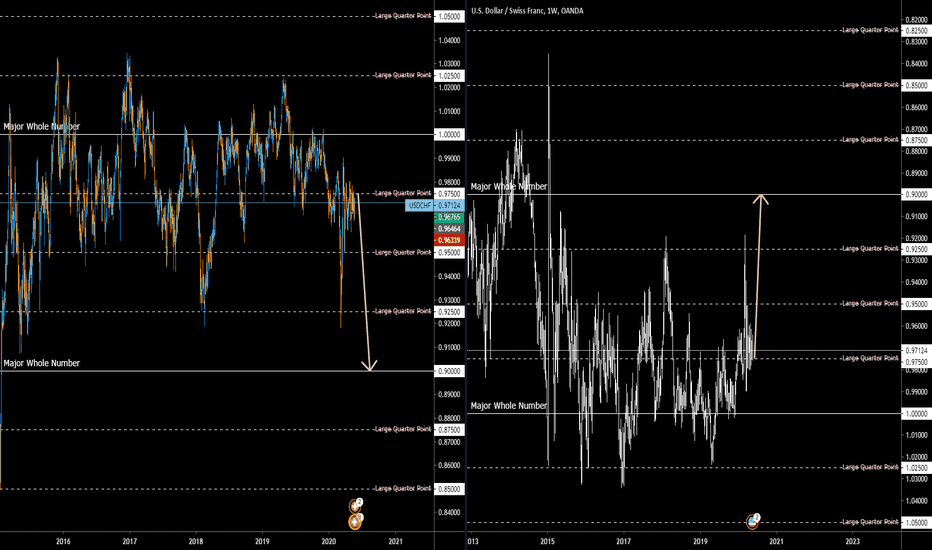This screenshot has height=550, width=932.
Task: Open the blue-and-orange event marker in right chart
Action: point(752,521)
